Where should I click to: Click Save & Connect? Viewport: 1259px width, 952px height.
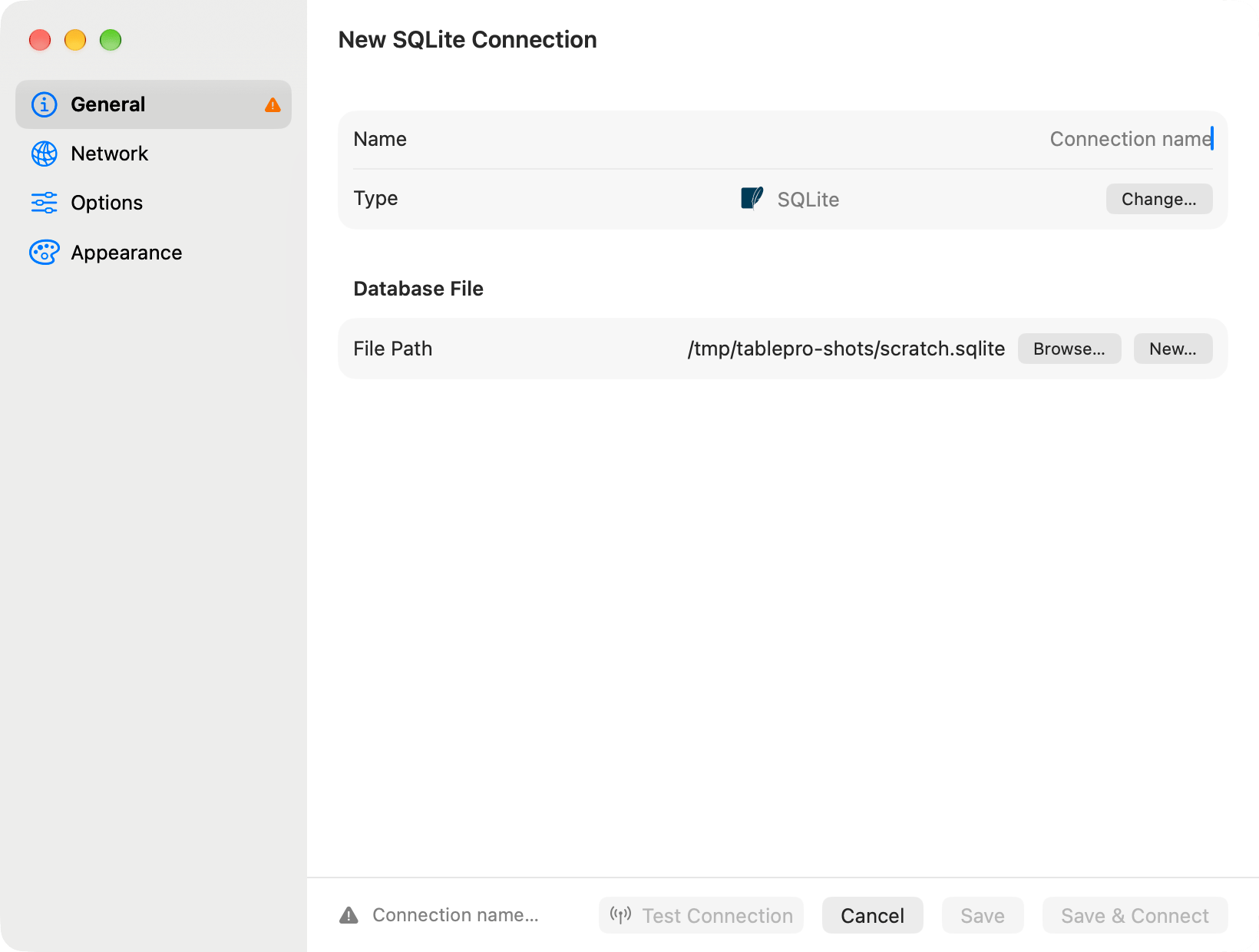1135,915
